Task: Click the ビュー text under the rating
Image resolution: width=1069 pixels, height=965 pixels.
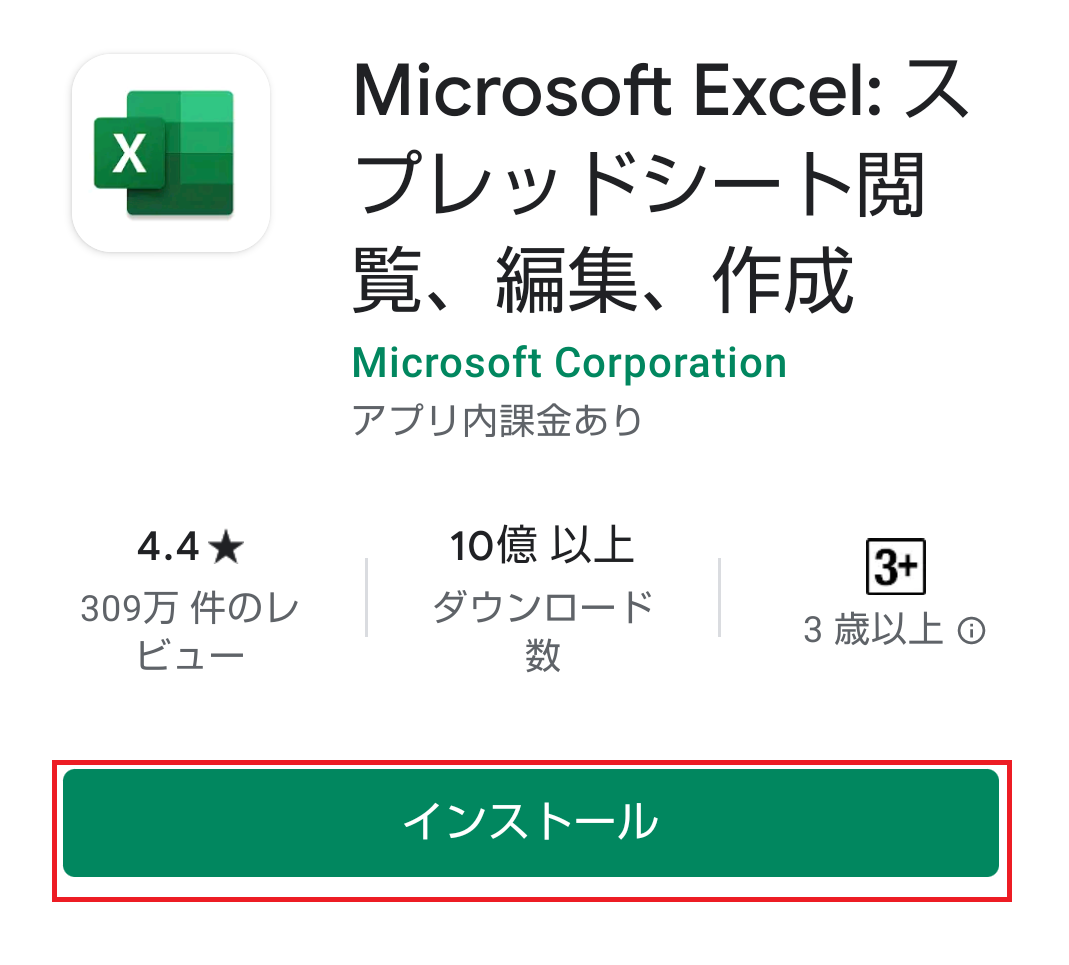Action: (190, 656)
